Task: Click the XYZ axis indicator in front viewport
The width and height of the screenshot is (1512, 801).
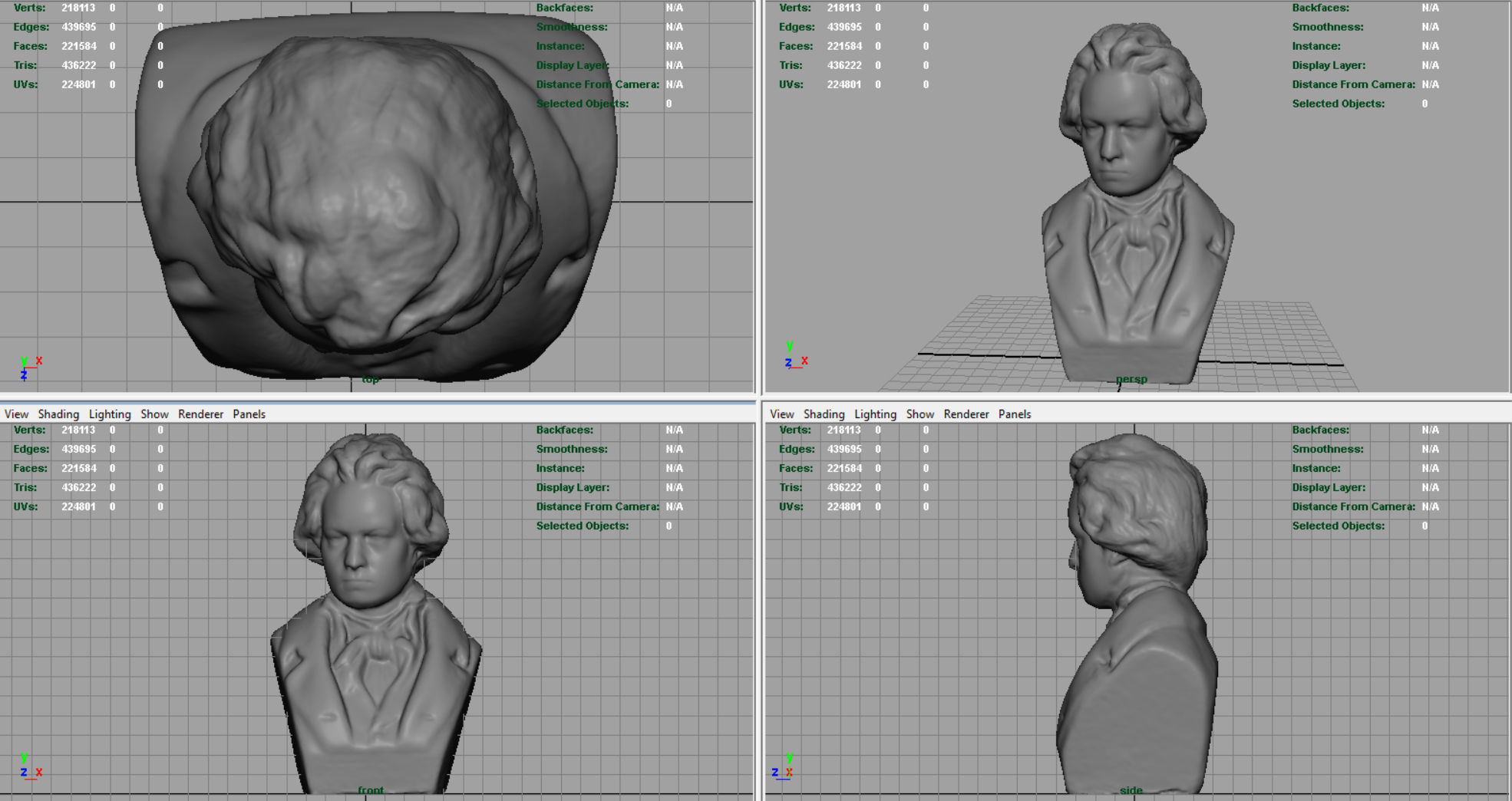Action: tap(30, 766)
